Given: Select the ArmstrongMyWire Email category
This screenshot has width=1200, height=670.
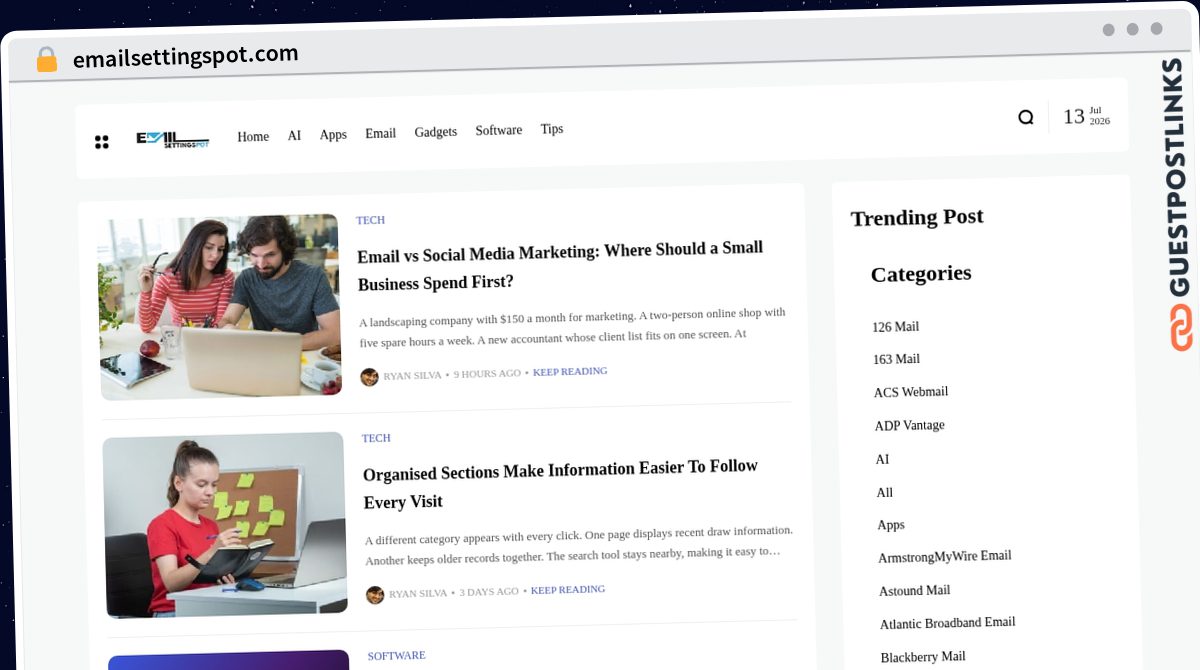Looking at the screenshot, I should pos(945,556).
